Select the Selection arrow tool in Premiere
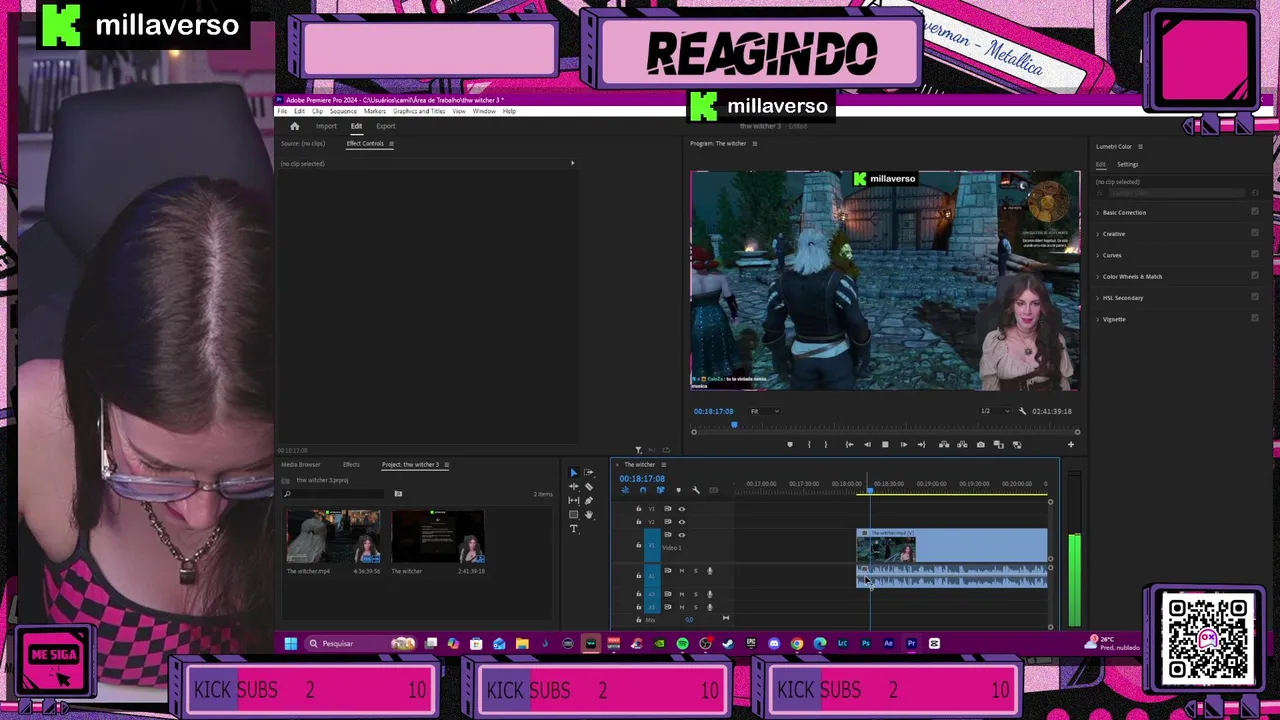The width and height of the screenshot is (1280, 720). (574, 472)
